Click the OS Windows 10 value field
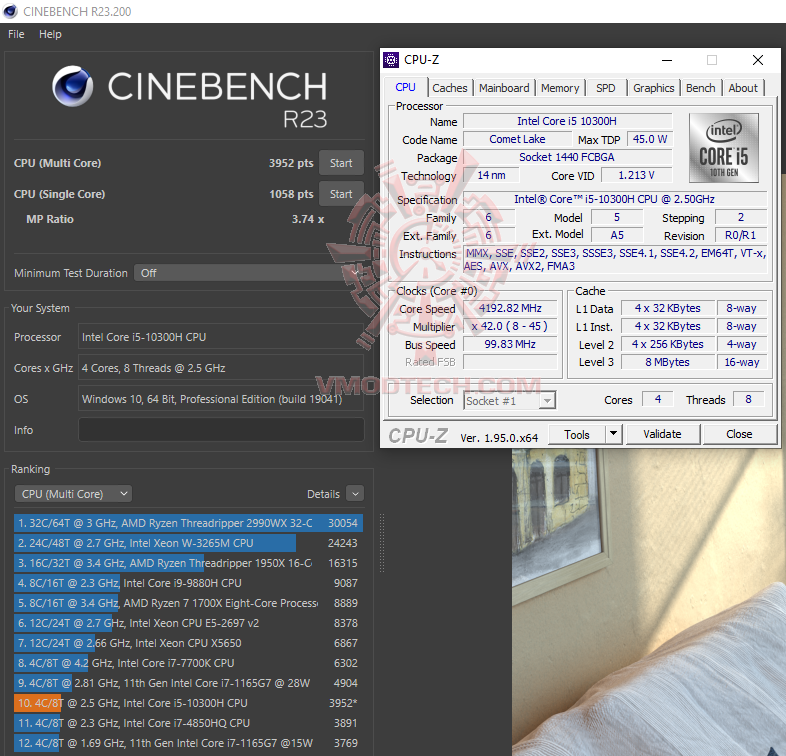Screen dimensions: 786x756 [x=221, y=399]
